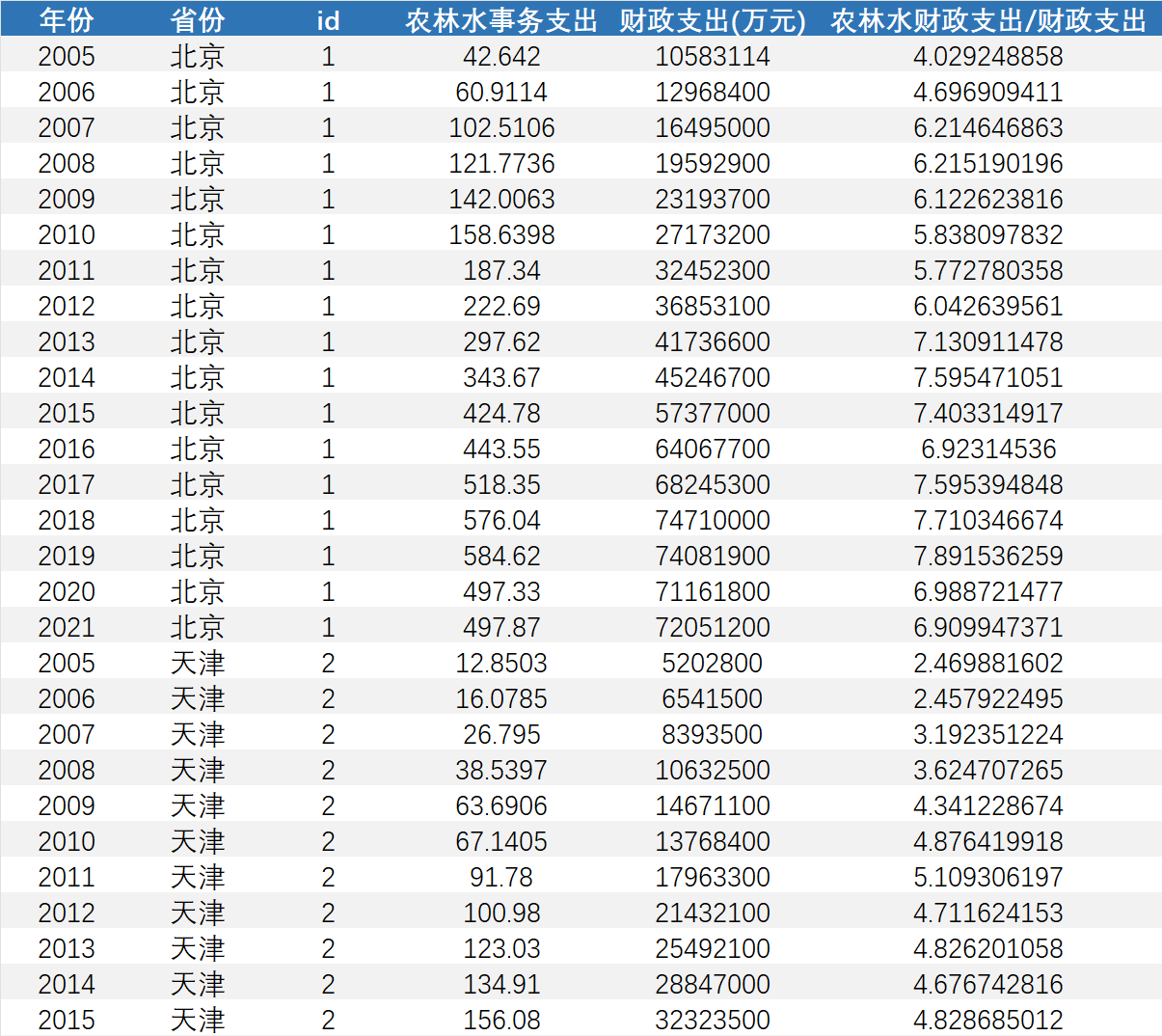The width and height of the screenshot is (1162, 1036).
Task: Click the cell with value 74081900
Action: 713,557
